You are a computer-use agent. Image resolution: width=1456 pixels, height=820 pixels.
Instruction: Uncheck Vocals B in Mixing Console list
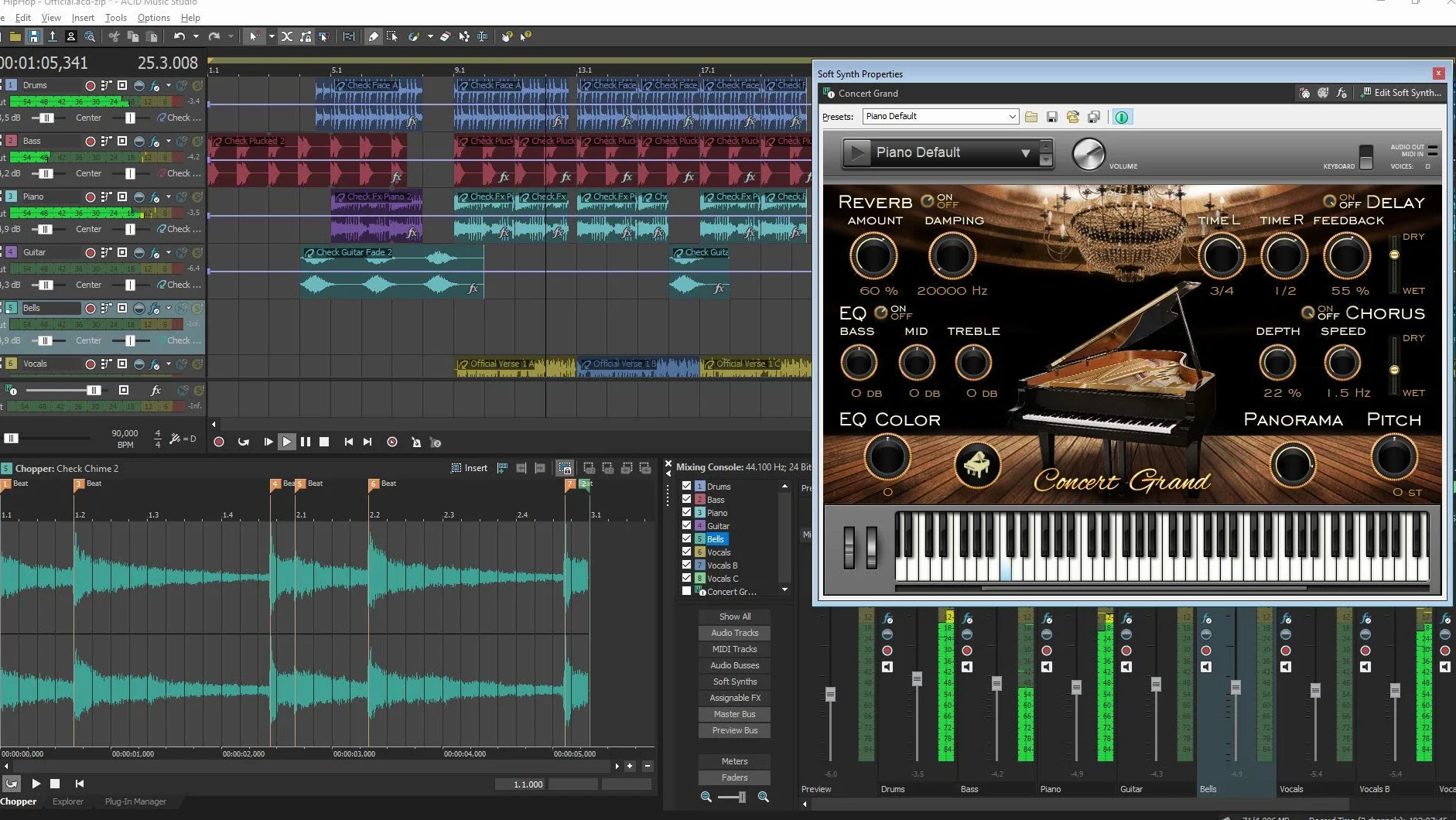point(686,565)
